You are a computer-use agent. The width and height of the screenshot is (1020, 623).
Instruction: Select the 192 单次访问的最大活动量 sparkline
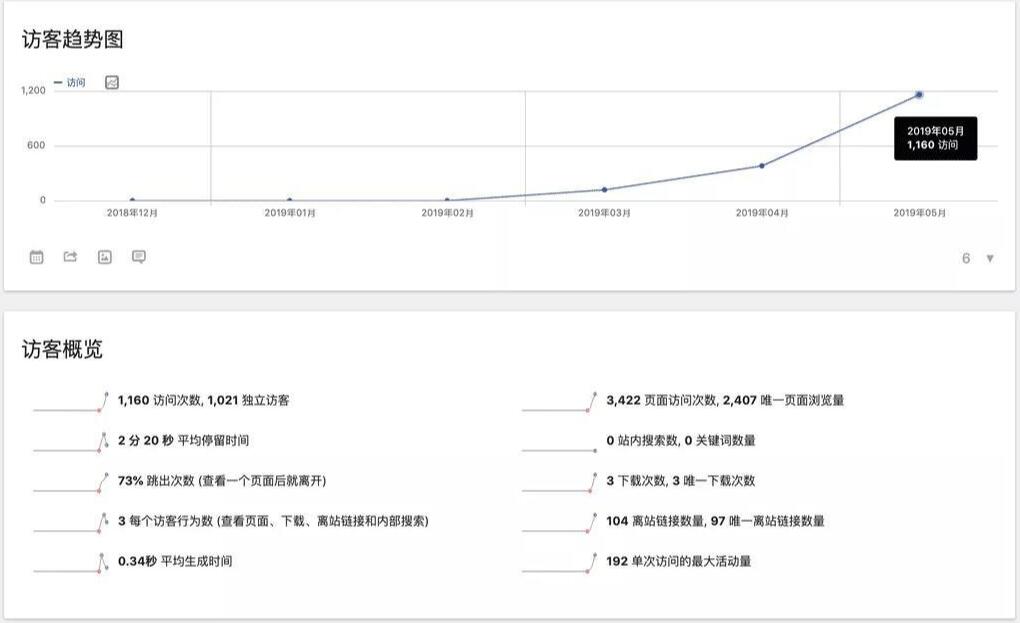[x=559, y=562]
